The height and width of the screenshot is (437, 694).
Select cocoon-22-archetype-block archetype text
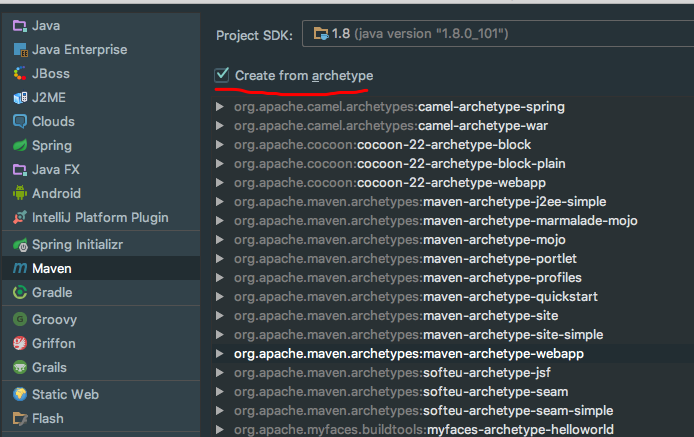pos(444,145)
